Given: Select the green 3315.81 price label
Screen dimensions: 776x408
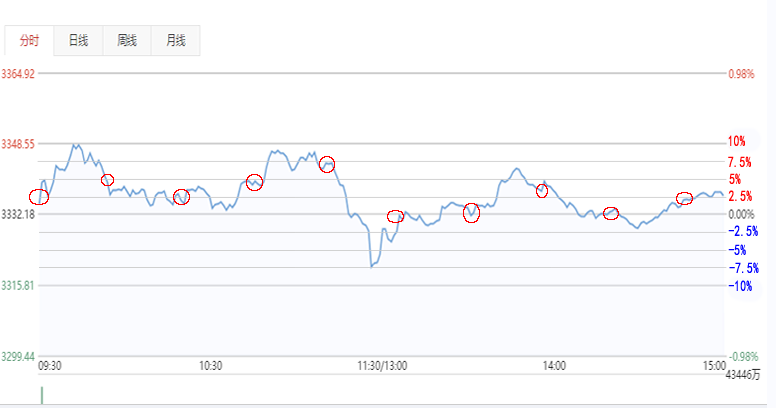Looking at the screenshot, I should 19,286.
